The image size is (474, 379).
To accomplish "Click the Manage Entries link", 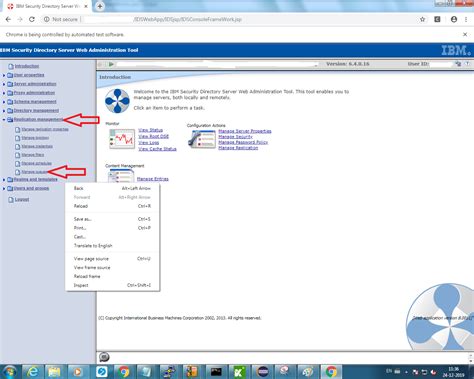I will [x=152, y=179].
